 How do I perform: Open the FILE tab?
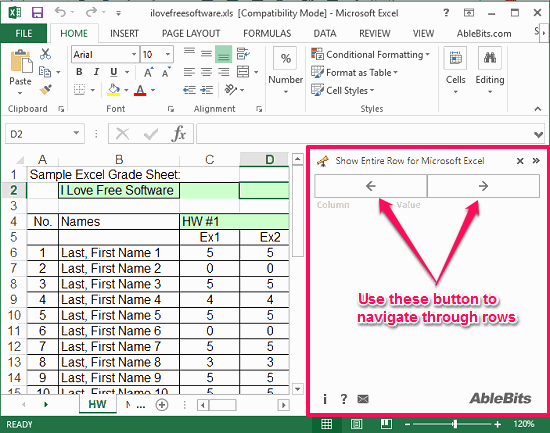point(24,33)
